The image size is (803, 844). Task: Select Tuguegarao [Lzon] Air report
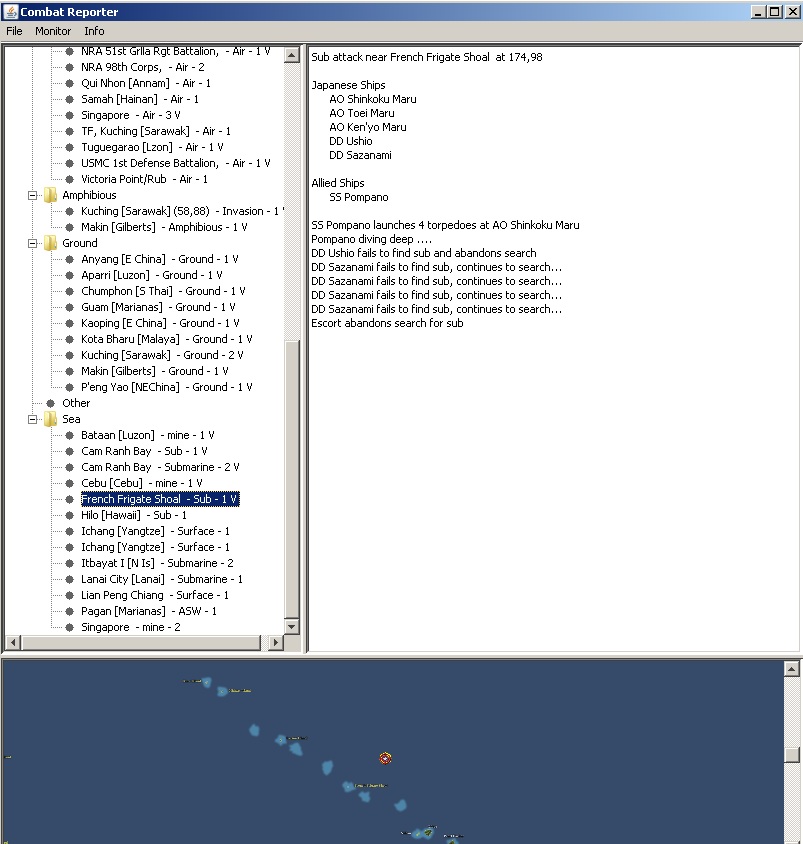[152, 147]
